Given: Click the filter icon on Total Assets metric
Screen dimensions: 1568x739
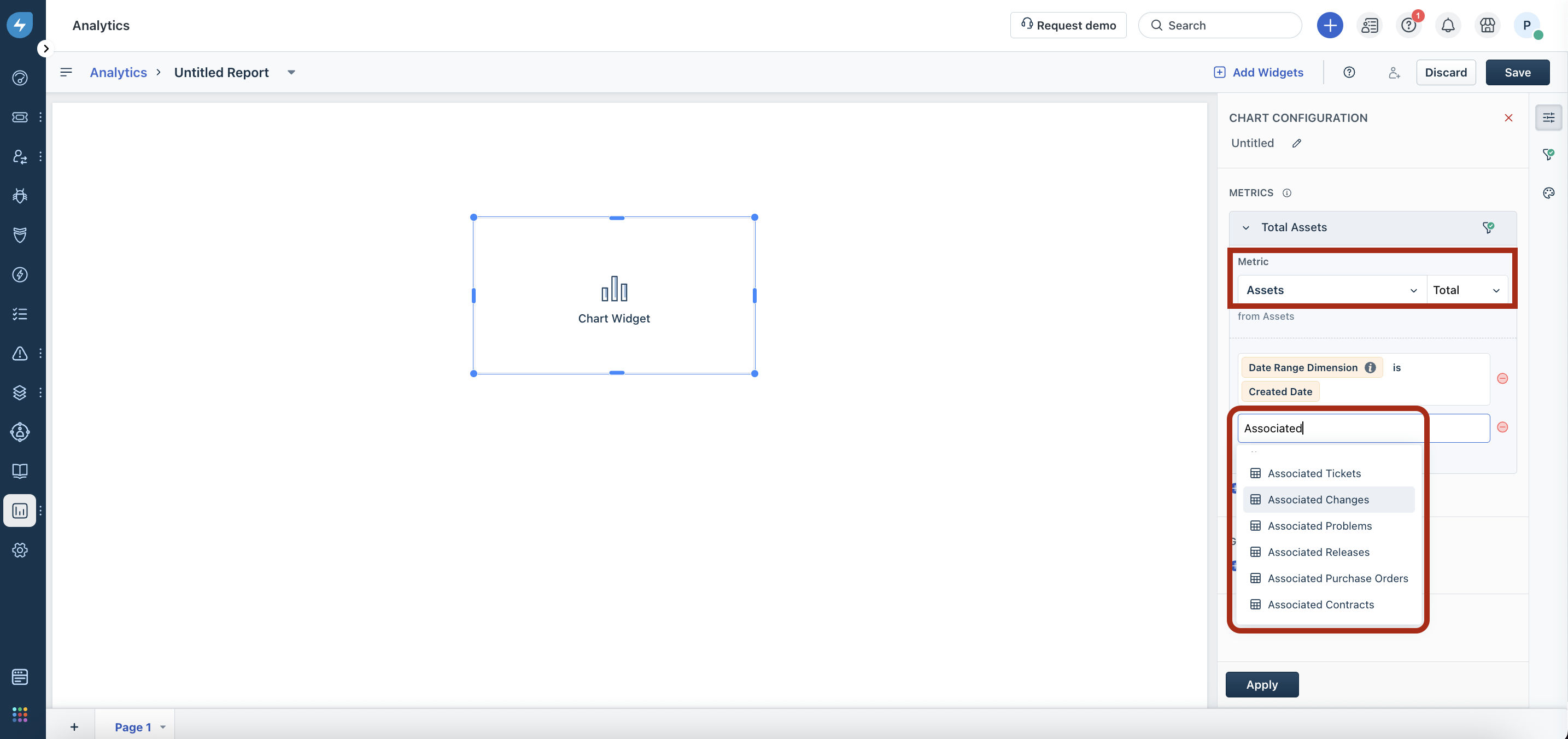Looking at the screenshot, I should tap(1488, 227).
